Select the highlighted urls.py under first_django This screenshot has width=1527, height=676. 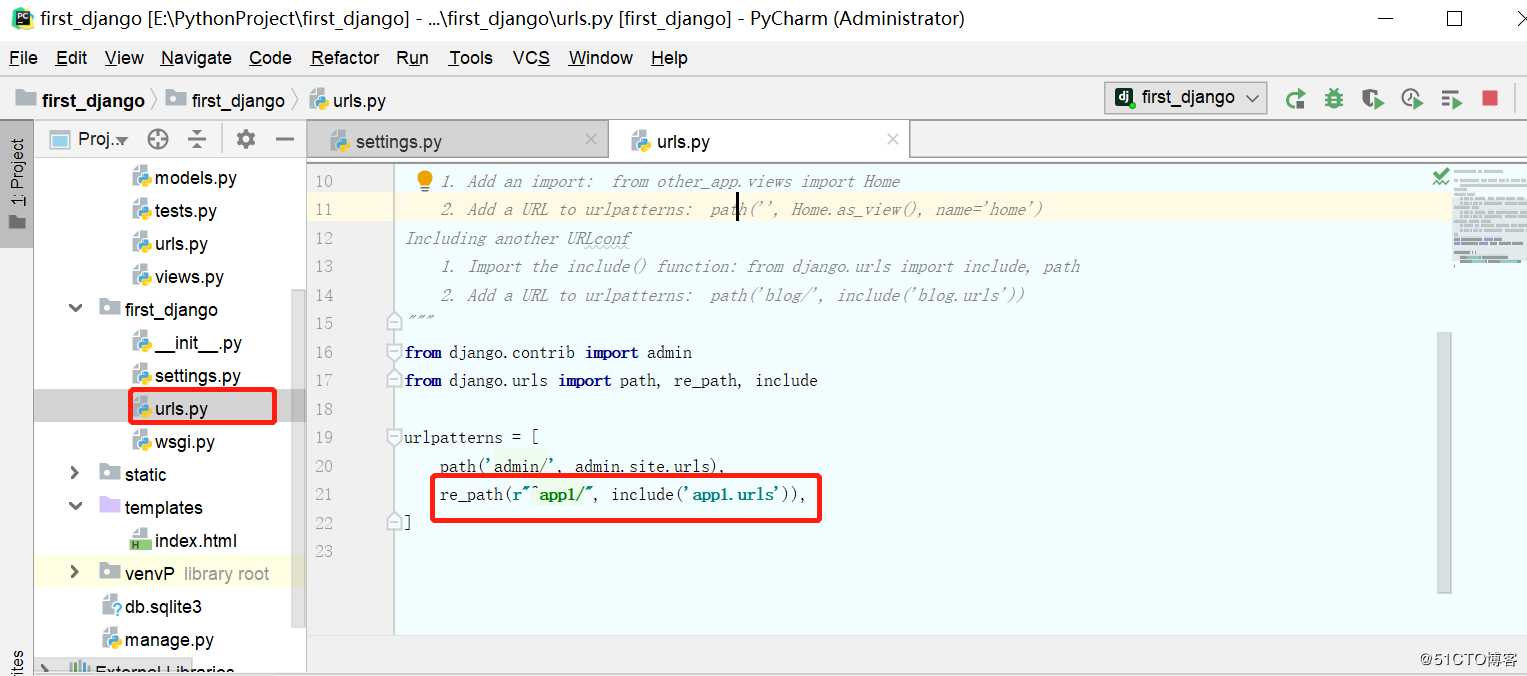(x=170, y=409)
